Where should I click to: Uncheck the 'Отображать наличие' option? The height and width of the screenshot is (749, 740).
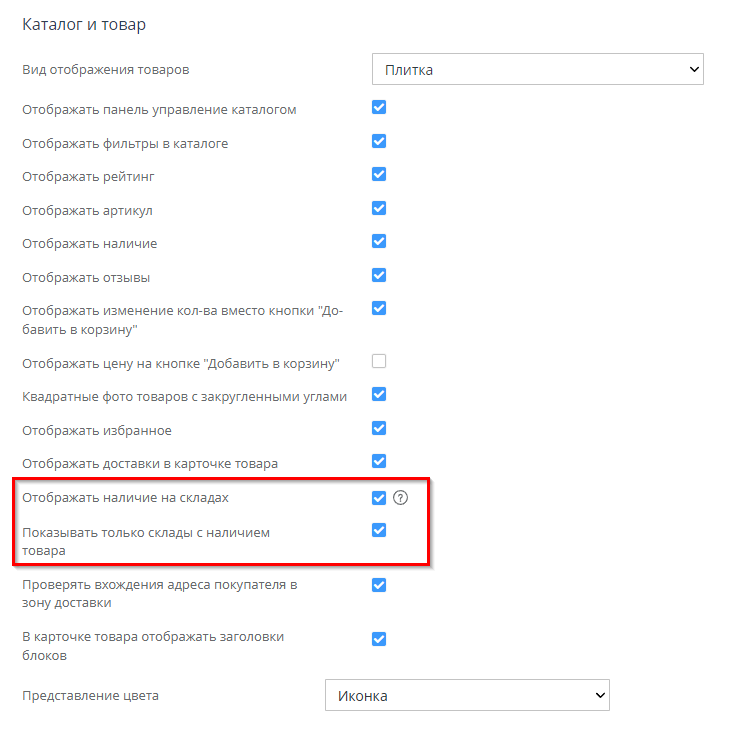pyautogui.click(x=379, y=242)
